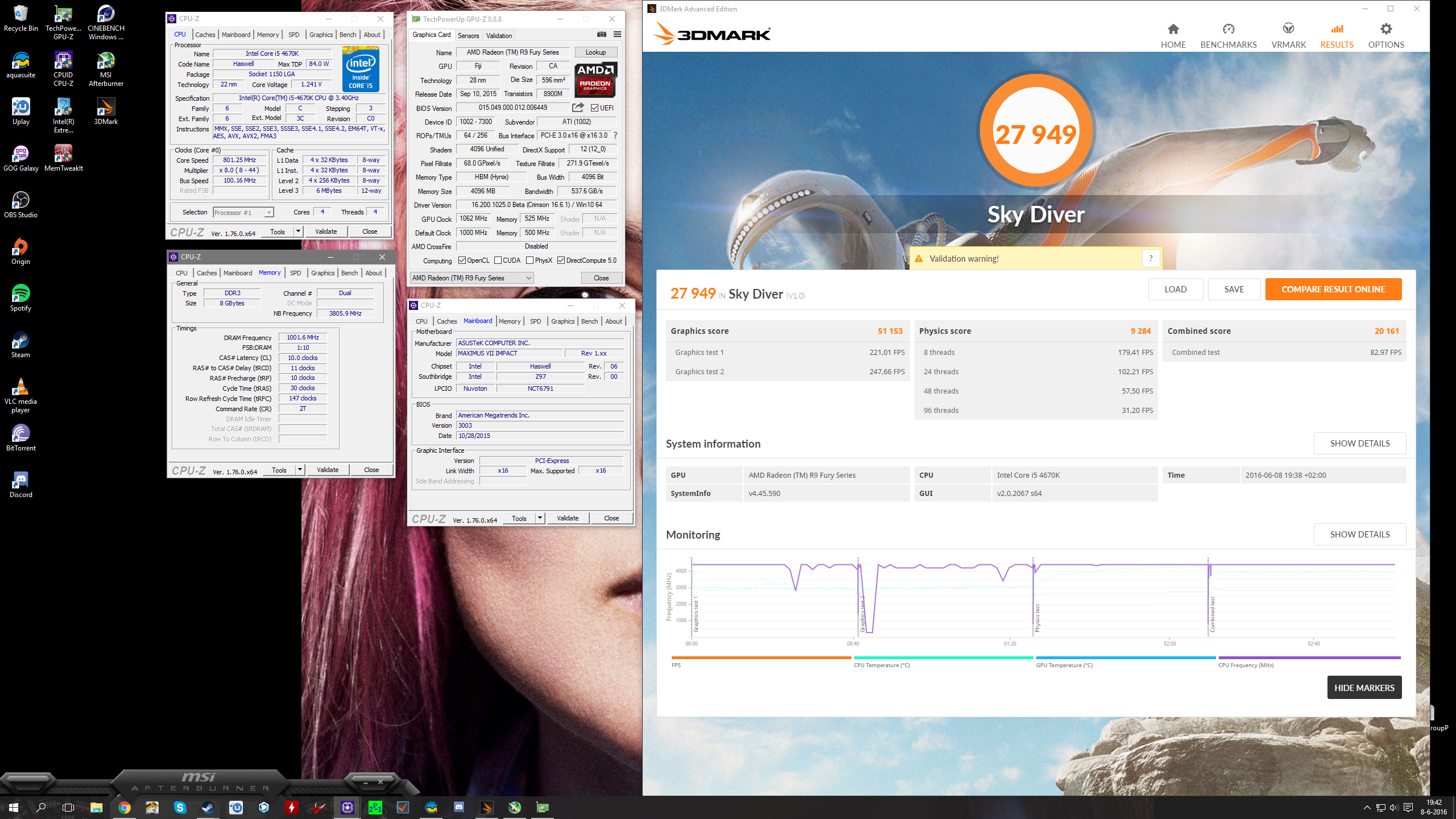Select the Spotify desktop icon

(x=20, y=298)
